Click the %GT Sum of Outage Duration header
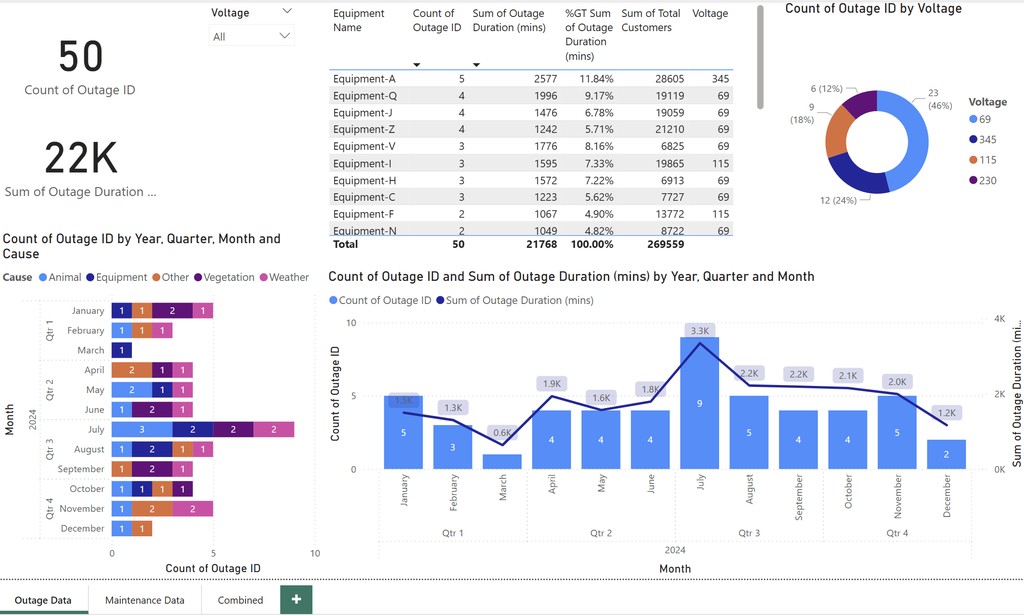 pos(588,35)
